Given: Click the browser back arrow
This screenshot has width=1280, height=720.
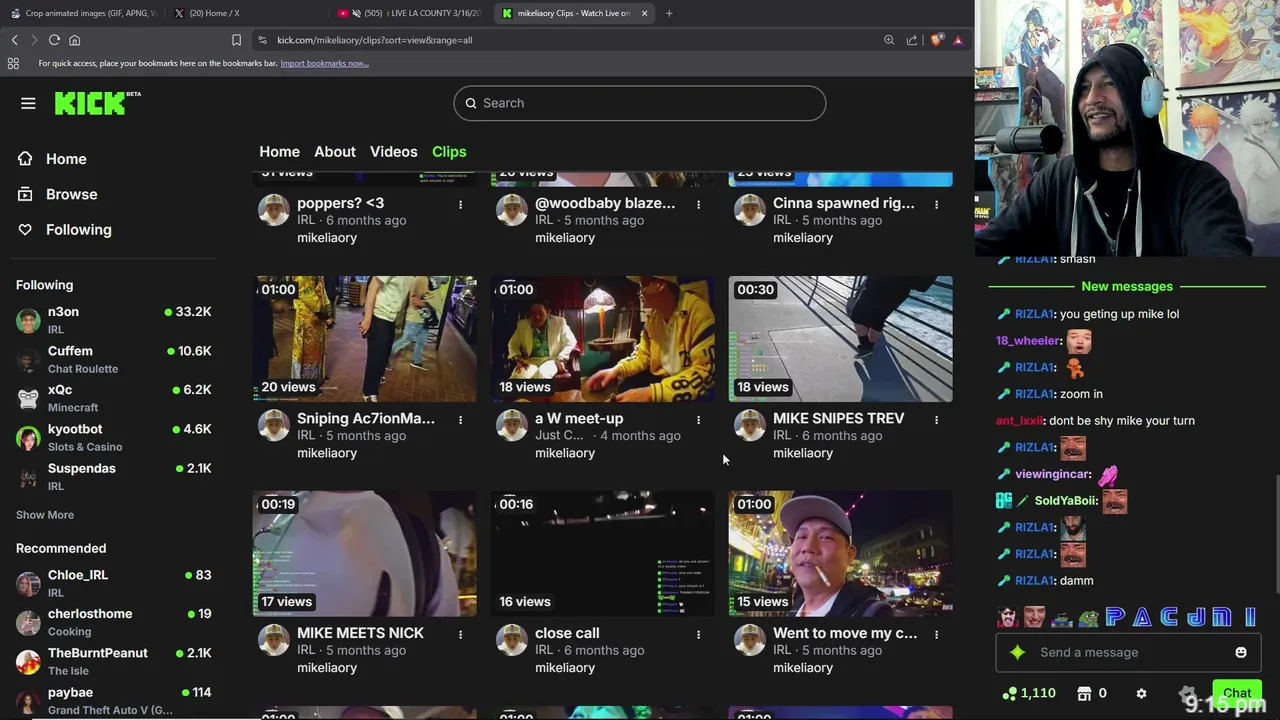Looking at the screenshot, I should pyautogui.click(x=15, y=40).
